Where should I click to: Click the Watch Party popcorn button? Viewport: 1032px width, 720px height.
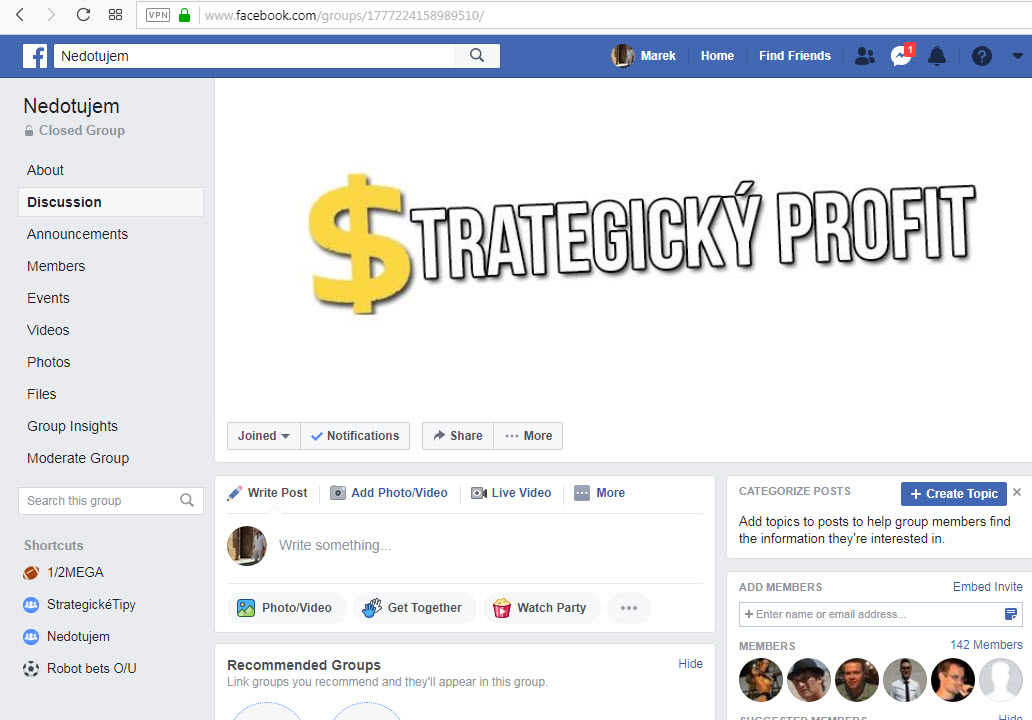pos(541,607)
